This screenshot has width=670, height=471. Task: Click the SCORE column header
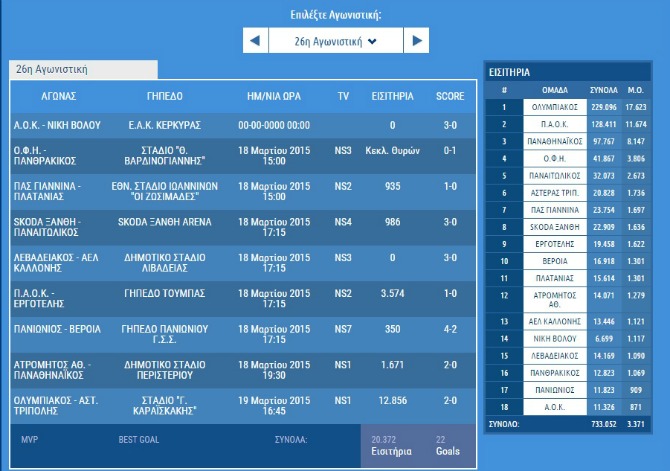[450, 97]
